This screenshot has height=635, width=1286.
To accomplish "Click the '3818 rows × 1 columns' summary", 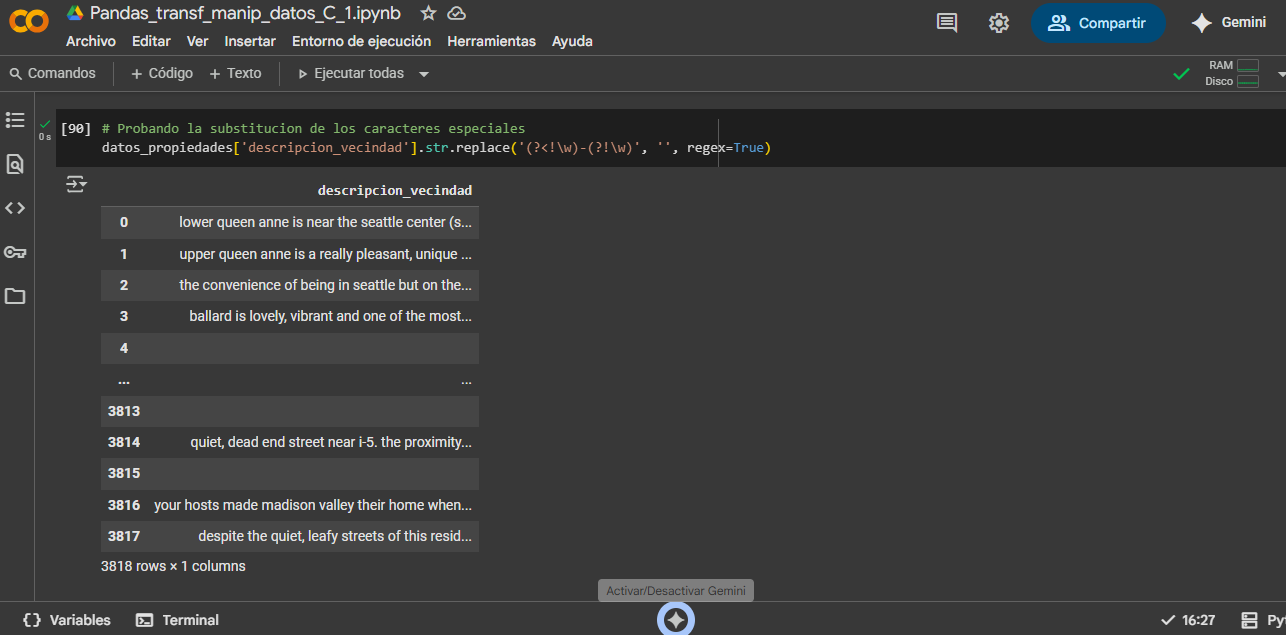I will (x=173, y=566).
